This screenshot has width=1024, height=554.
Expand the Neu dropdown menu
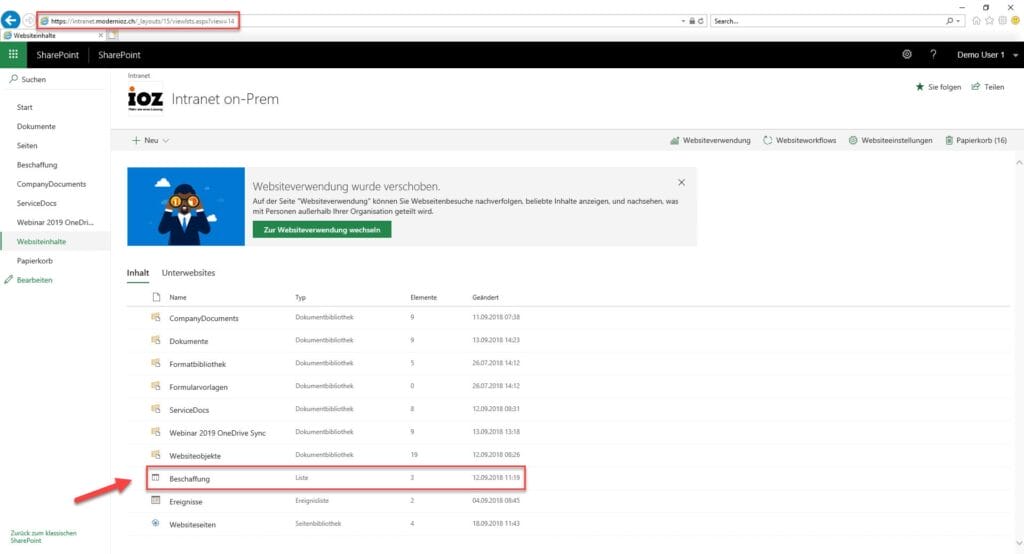point(150,140)
